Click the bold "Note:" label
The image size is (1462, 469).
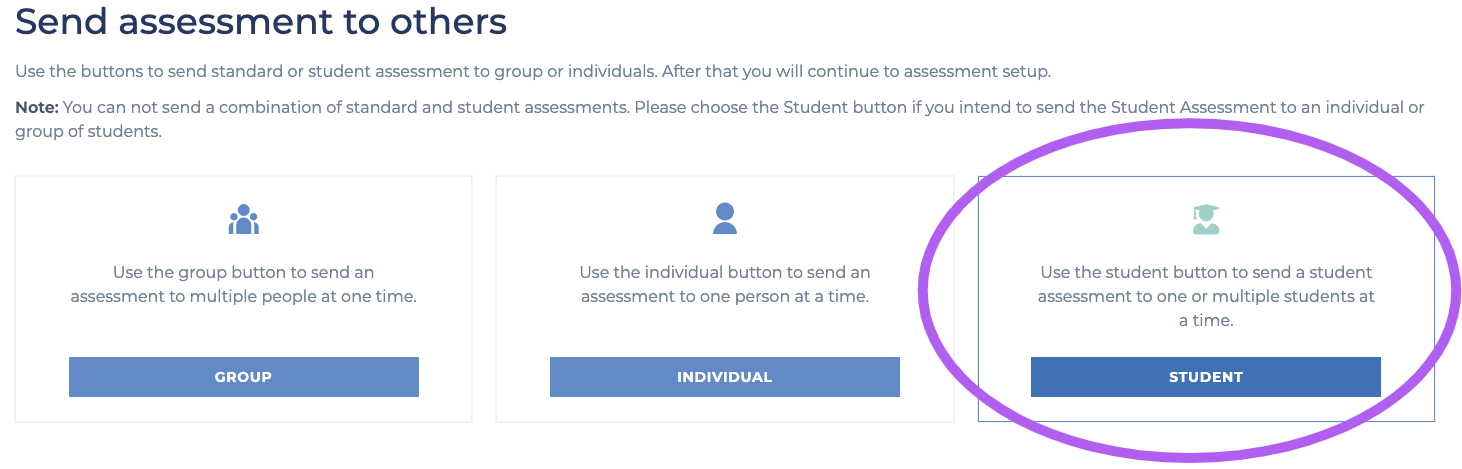(x=37, y=107)
